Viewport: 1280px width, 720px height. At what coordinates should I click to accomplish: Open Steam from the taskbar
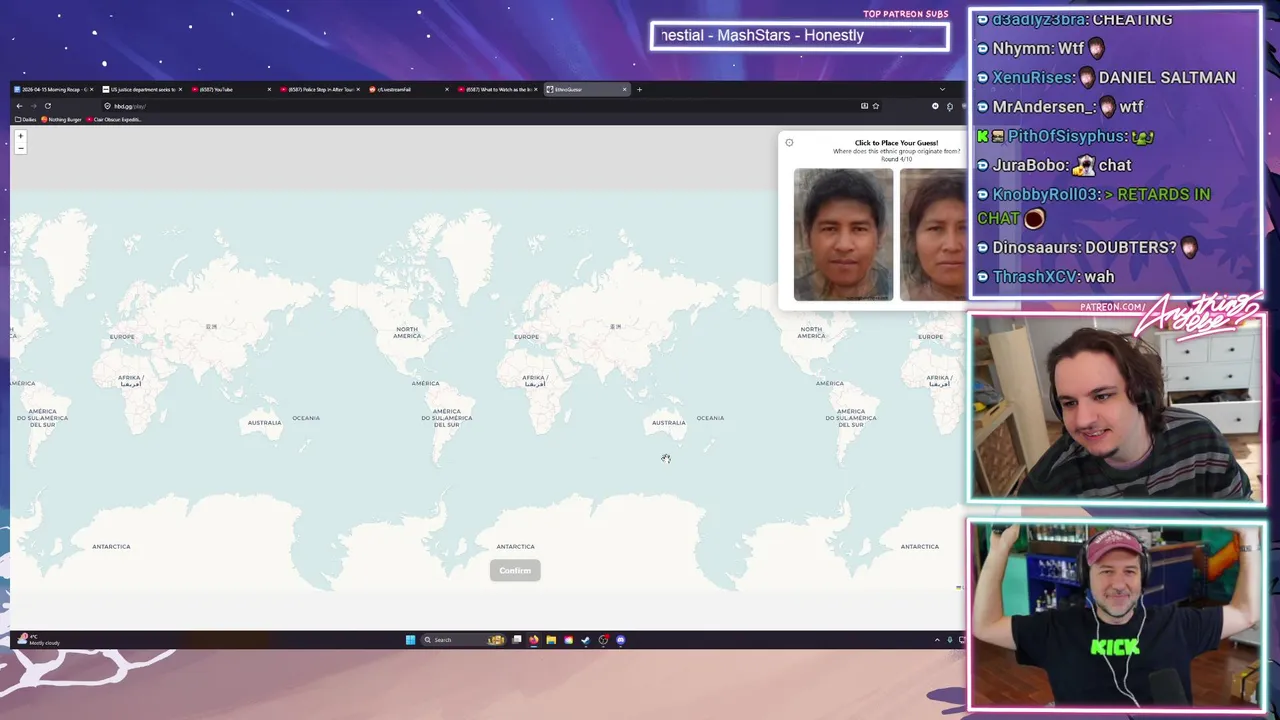(586, 640)
